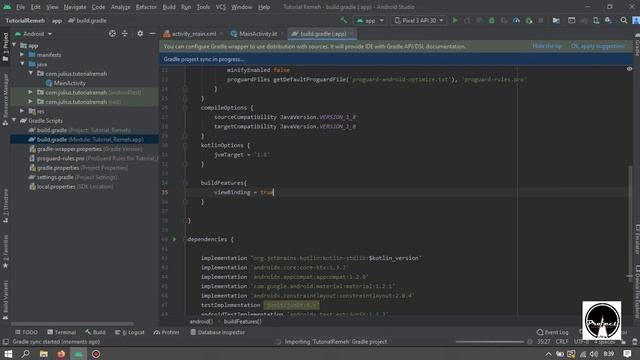Open the Event Log
640x360 pixels.
pyautogui.click(x=553, y=332)
